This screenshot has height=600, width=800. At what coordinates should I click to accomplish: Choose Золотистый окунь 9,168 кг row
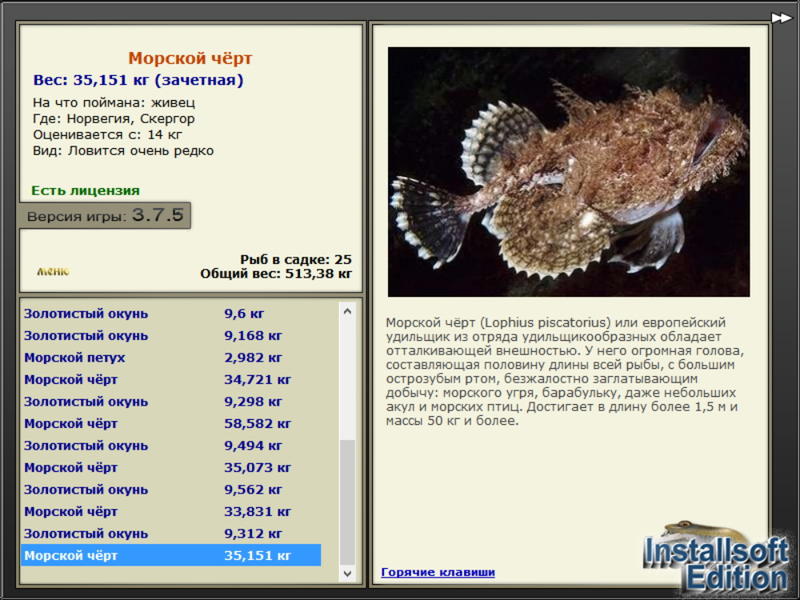pos(171,336)
